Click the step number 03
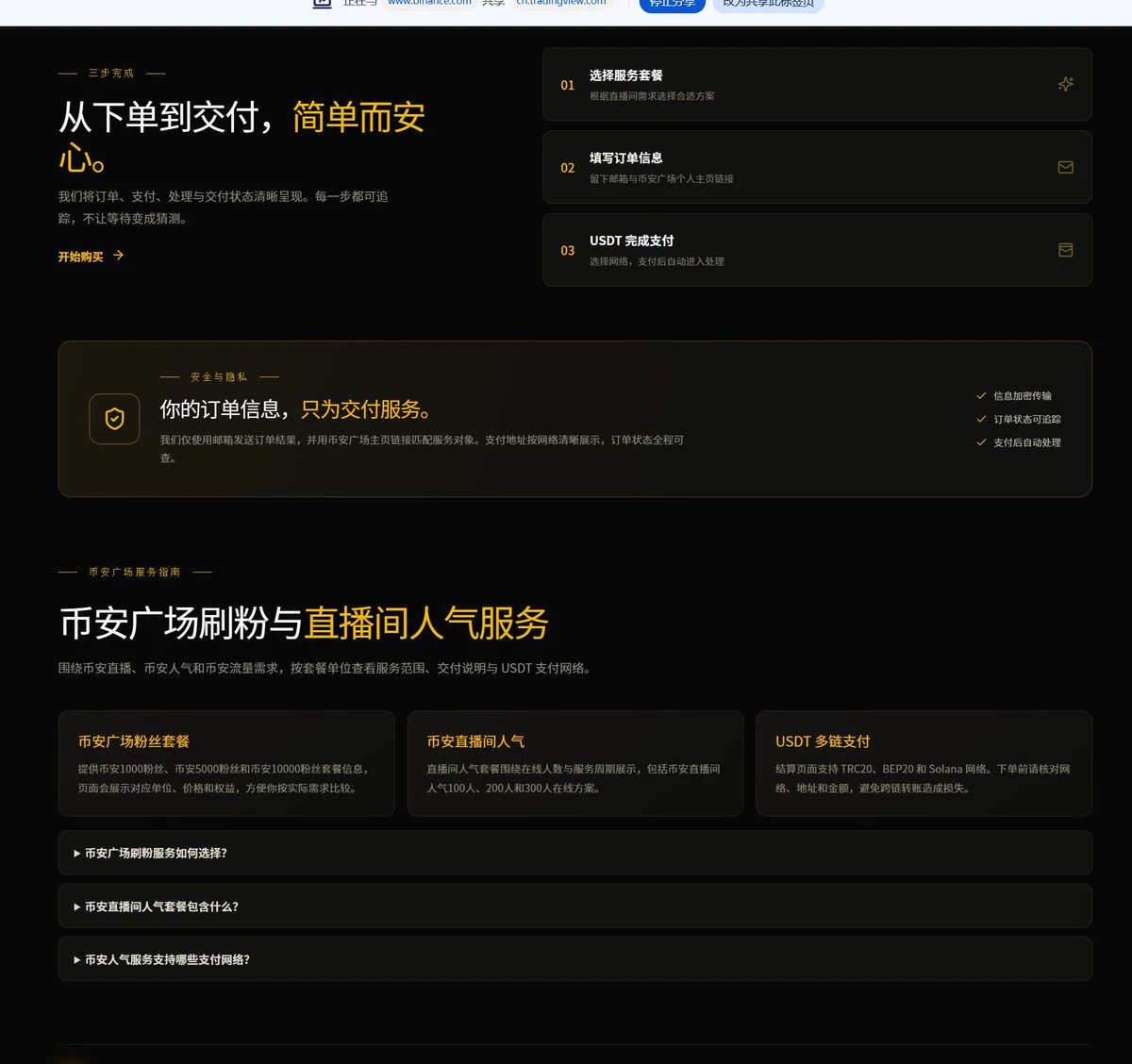The height and width of the screenshot is (1064, 1132). 568,251
